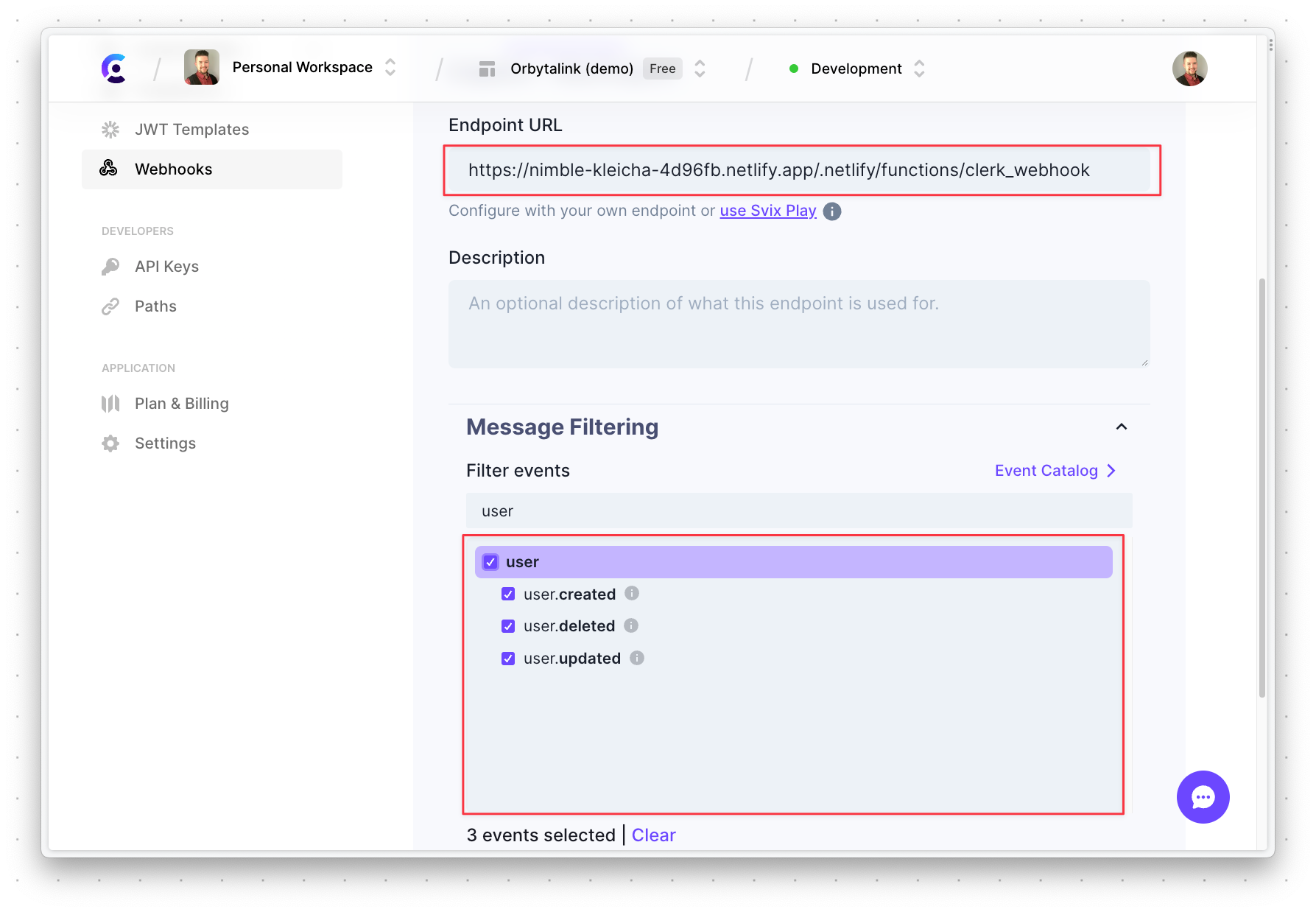
Task: Click the user avatar in top right corner
Action: [1191, 68]
